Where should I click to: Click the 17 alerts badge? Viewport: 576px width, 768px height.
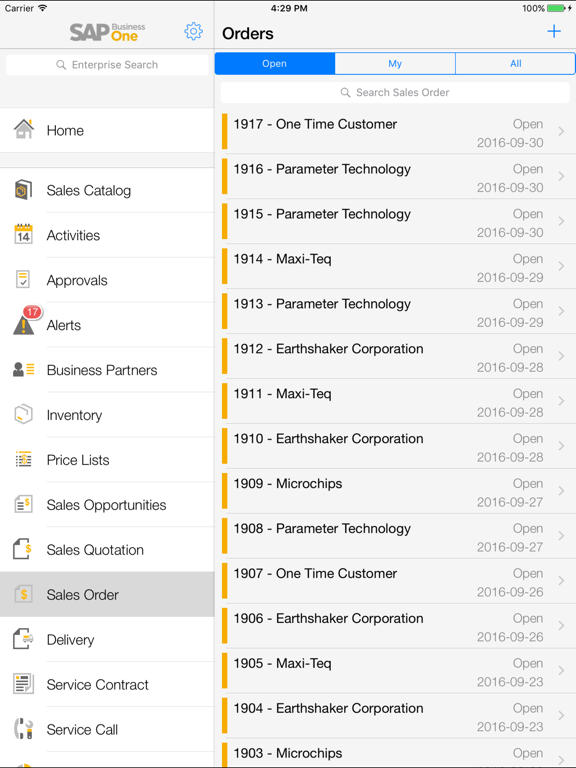32,312
